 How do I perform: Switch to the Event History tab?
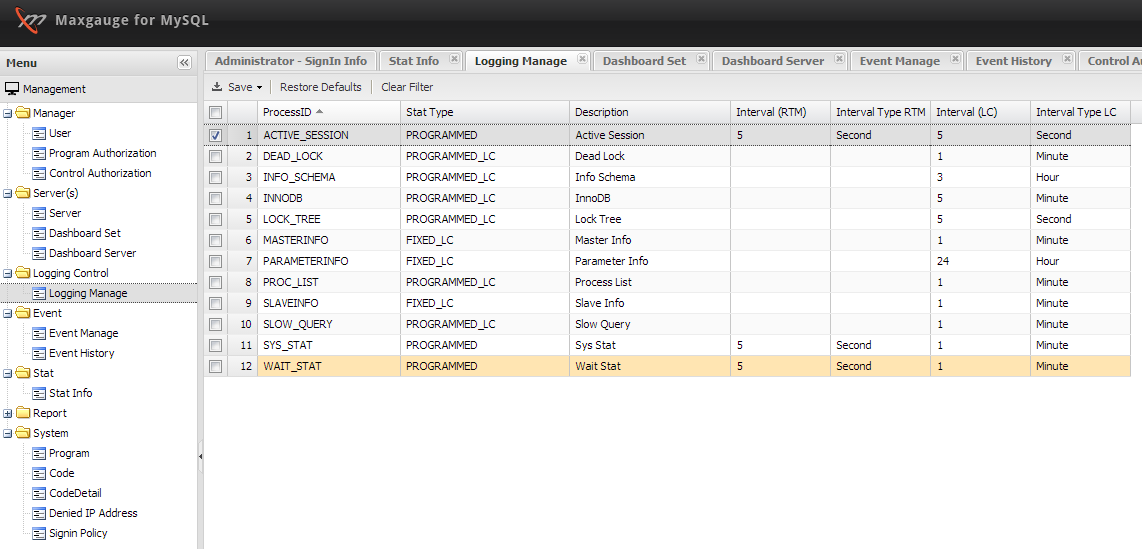click(1013, 61)
